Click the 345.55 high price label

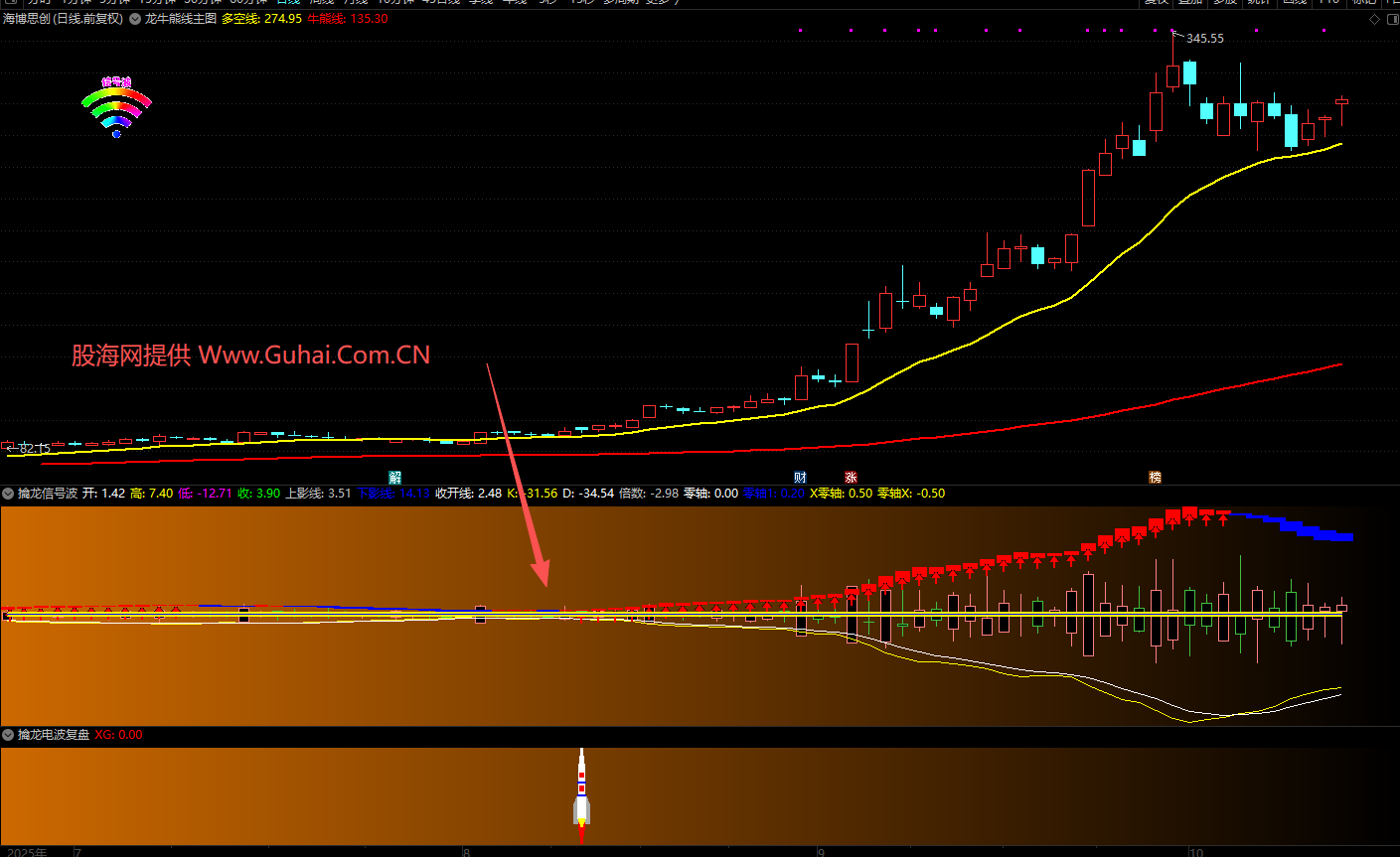click(1204, 39)
